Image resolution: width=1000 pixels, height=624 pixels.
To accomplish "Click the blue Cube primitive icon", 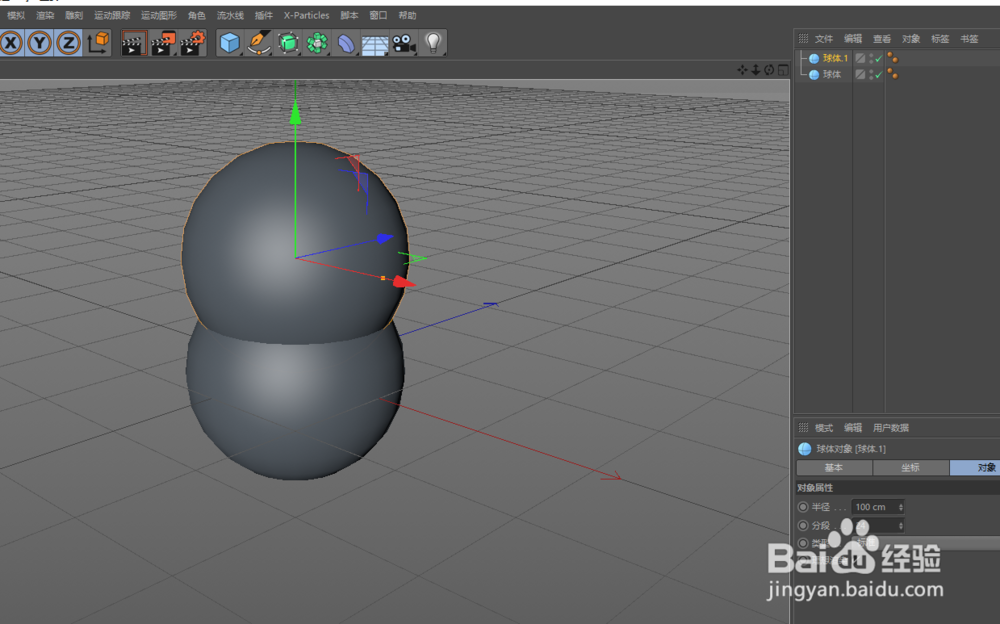I will tap(230, 43).
